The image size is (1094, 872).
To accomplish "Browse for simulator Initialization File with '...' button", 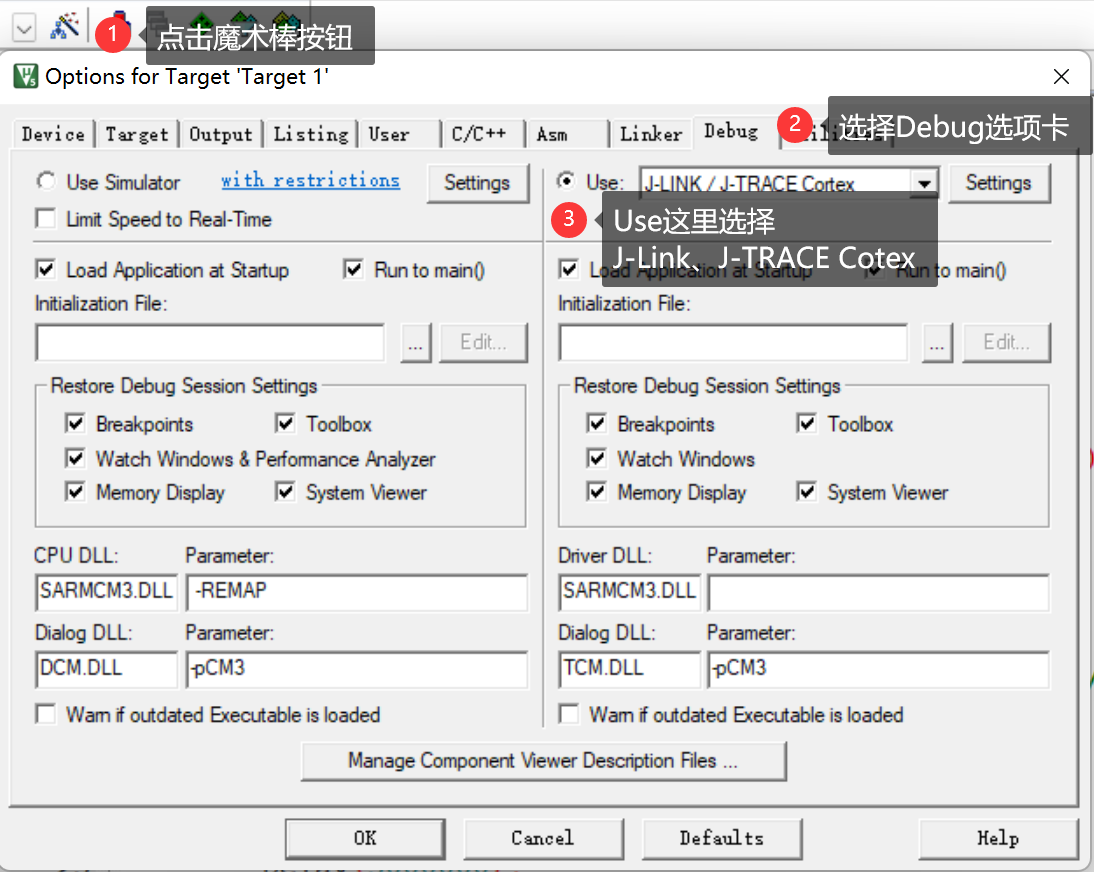I will pos(417,342).
